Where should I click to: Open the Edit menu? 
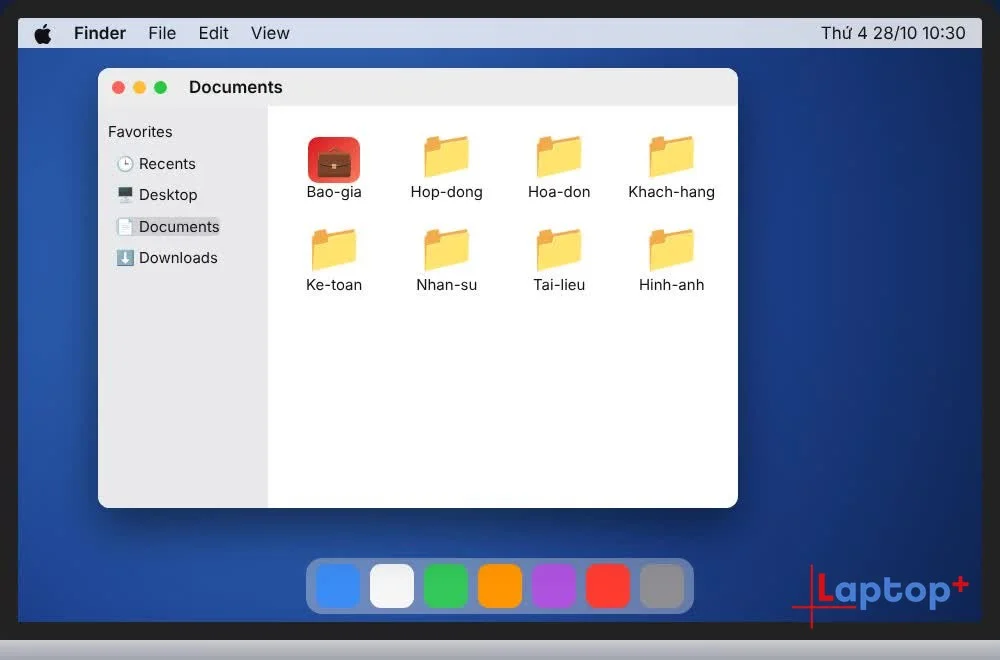(x=213, y=33)
